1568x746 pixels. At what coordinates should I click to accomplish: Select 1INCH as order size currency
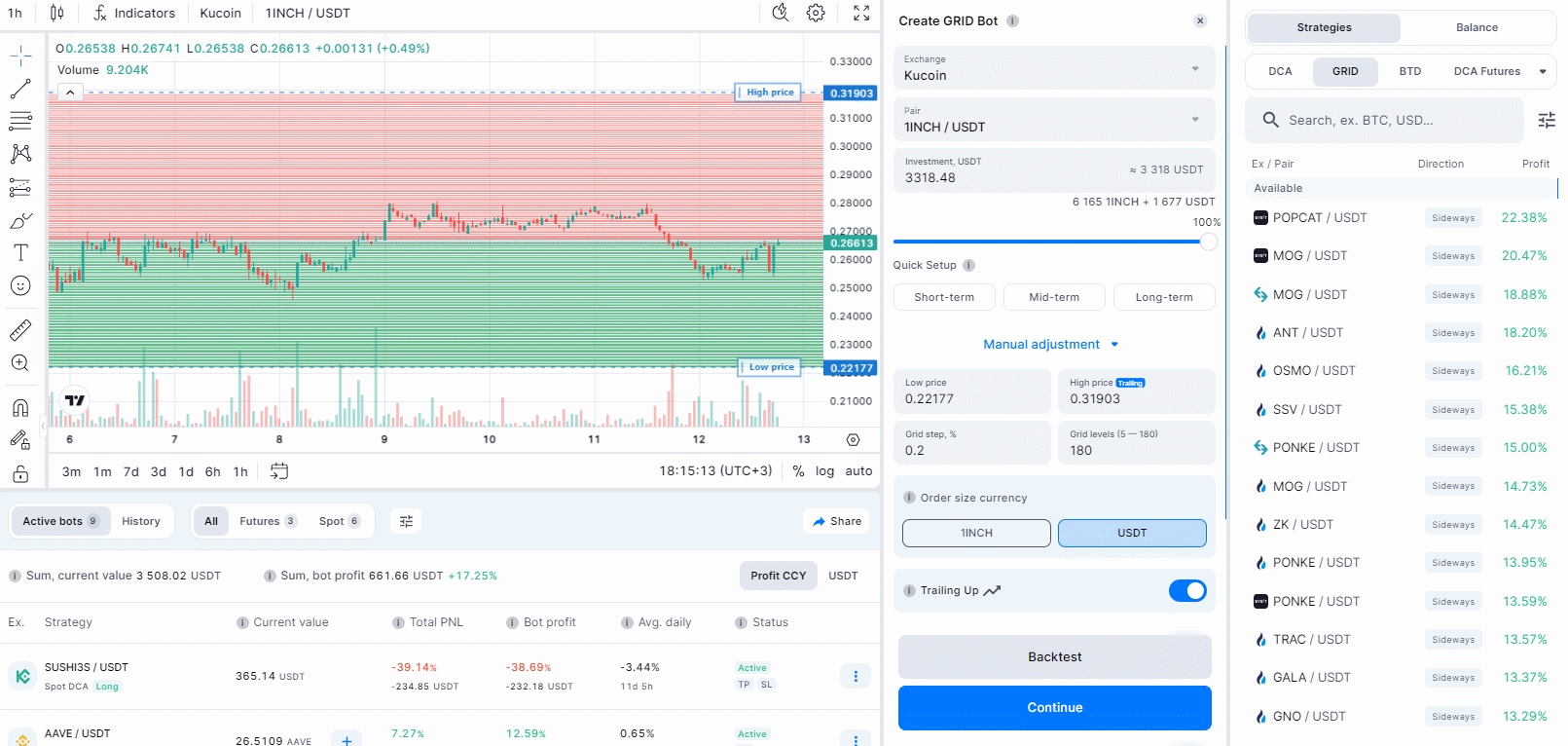[976, 533]
